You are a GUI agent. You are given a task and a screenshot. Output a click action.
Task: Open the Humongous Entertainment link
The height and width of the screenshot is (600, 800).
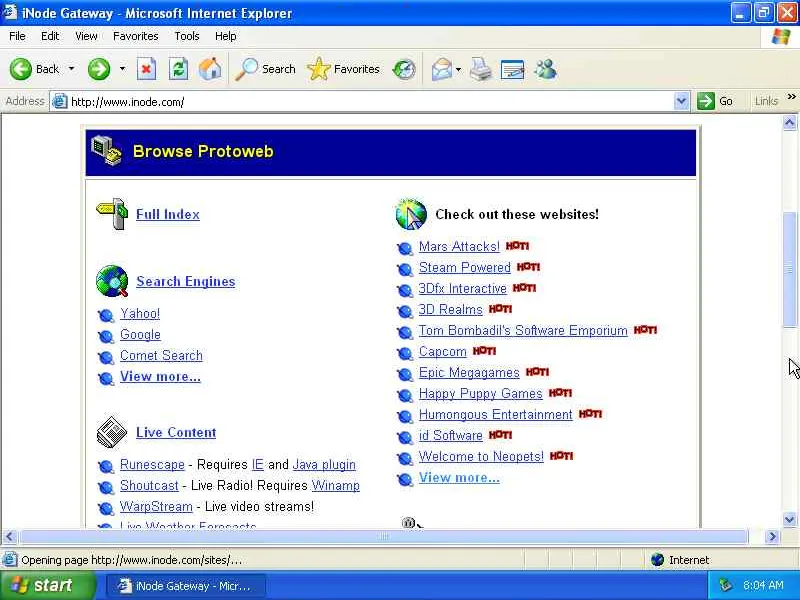(x=495, y=415)
